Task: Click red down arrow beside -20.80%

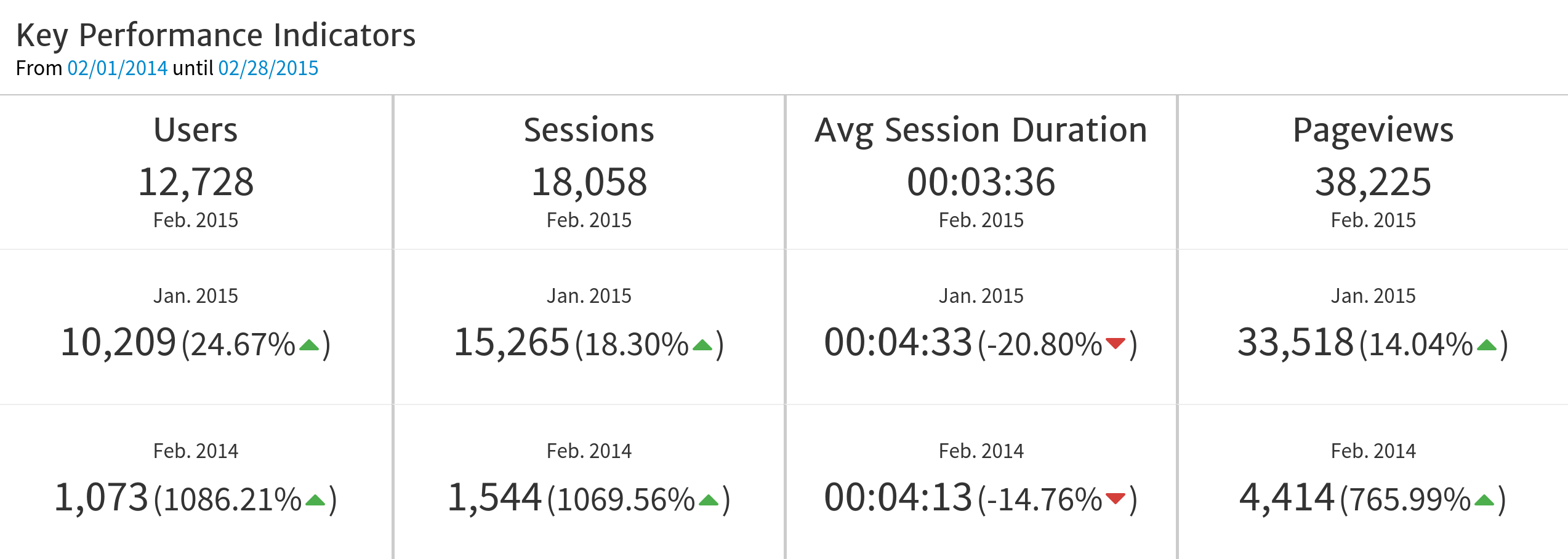Action: point(1115,343)
